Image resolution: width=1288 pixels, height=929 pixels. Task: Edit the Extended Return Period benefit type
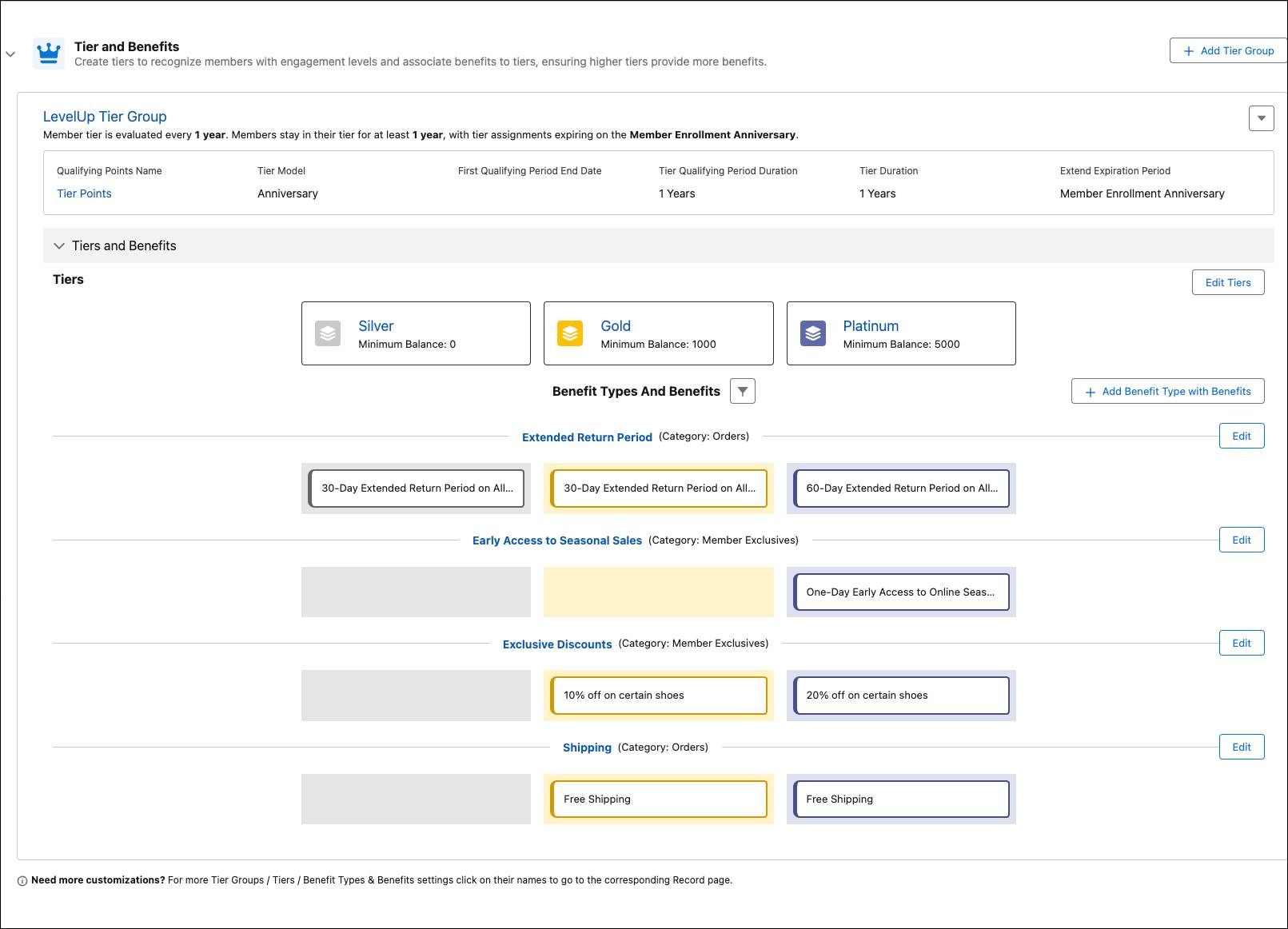click(x=1242, y=436)
